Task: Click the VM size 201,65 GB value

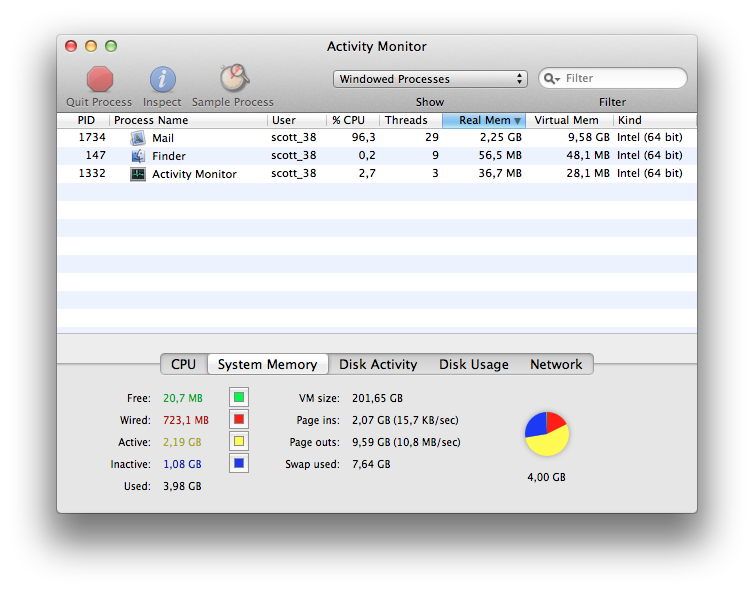Action: [377, 398]
